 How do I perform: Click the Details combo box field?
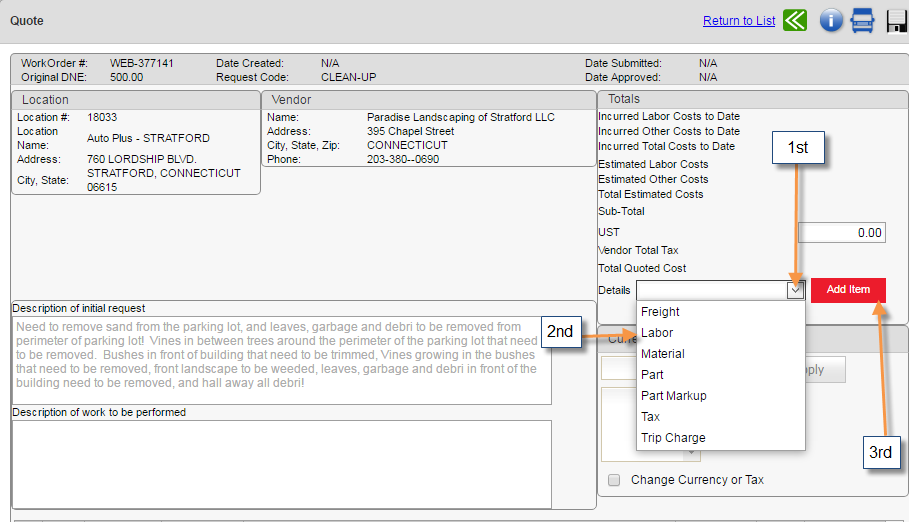click(x=711, y=290)
